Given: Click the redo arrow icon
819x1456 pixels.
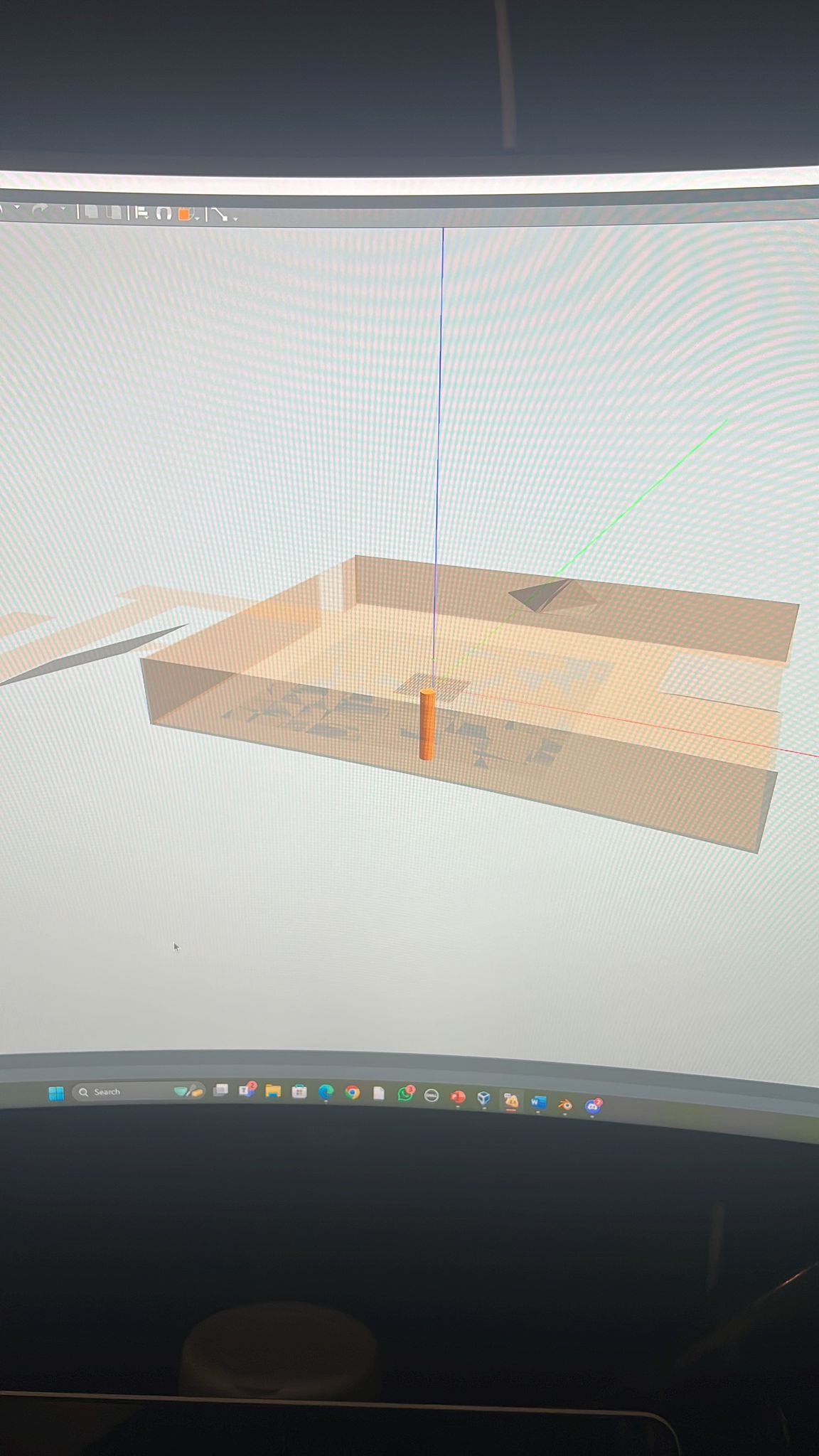Looking at the screenshot, I should (x=40, y=210).
